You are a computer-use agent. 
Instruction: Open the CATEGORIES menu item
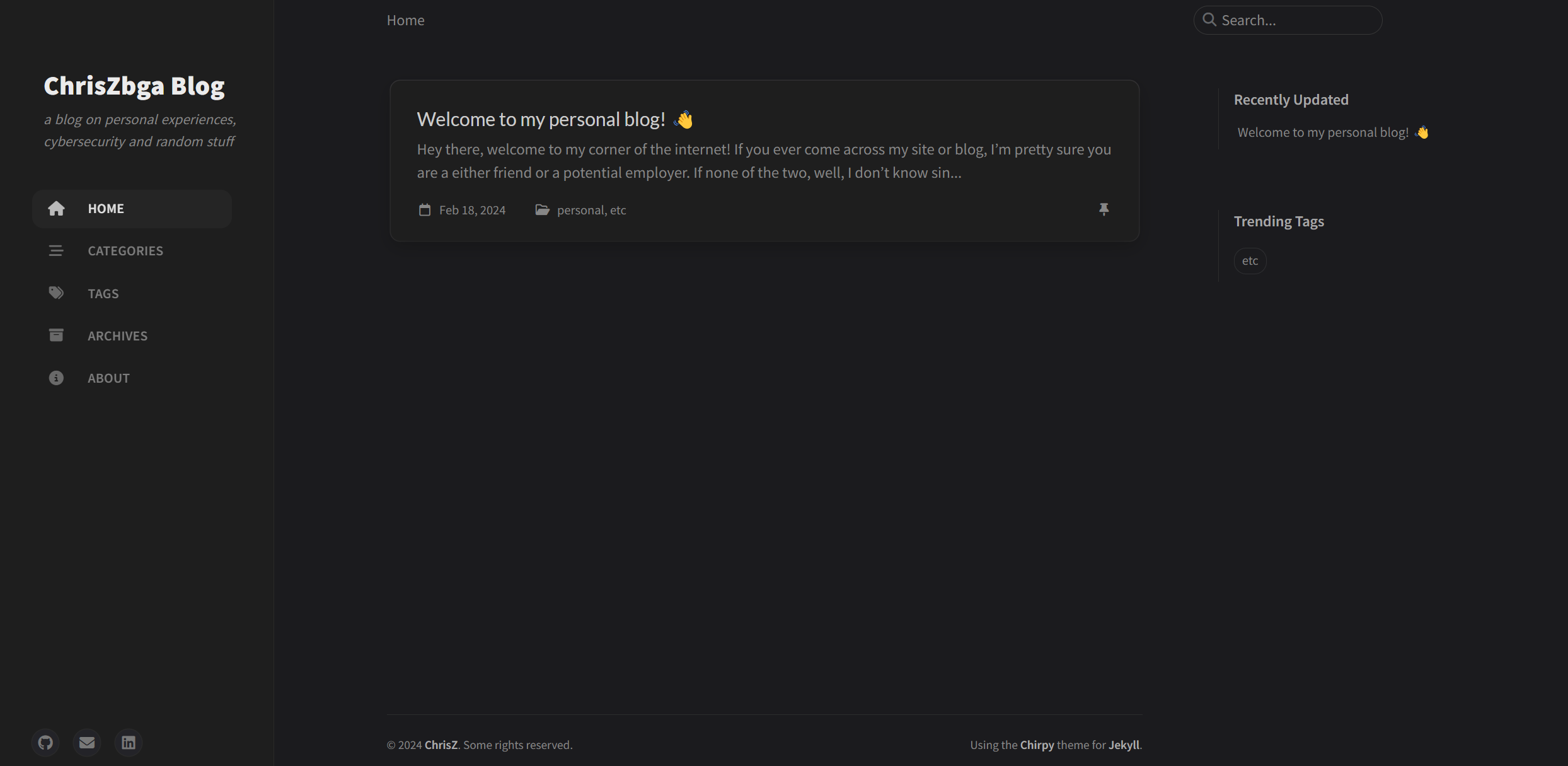(125, 251)
